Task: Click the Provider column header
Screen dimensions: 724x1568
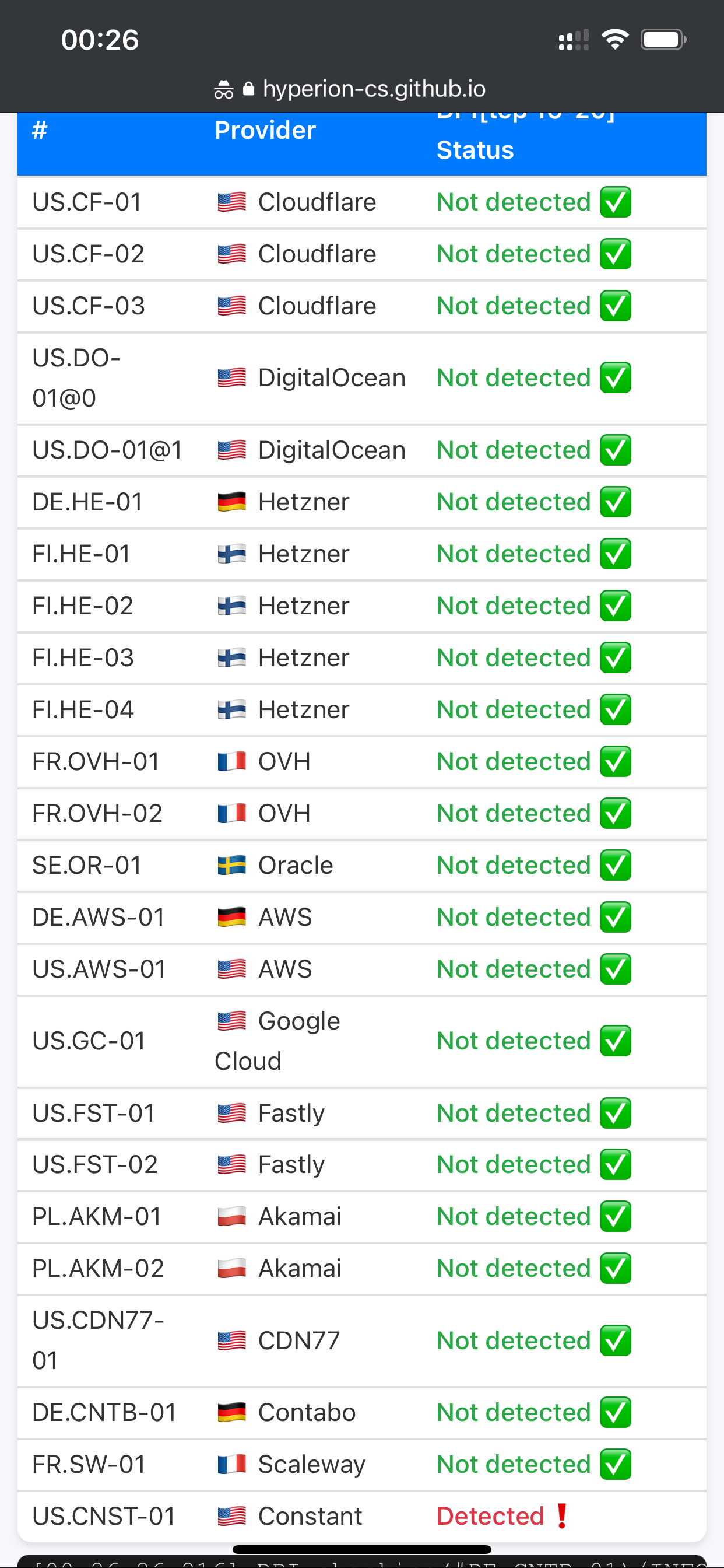Action: (265, 130)
